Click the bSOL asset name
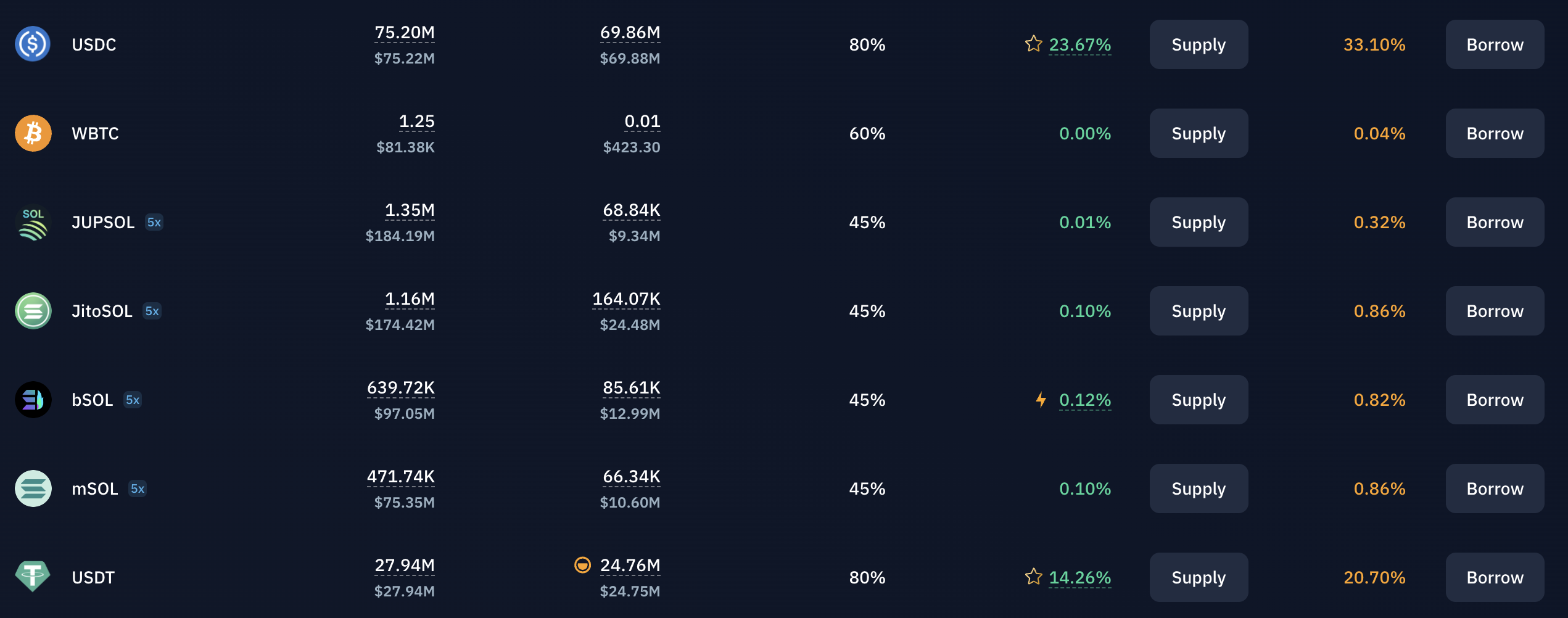Screen dimensions: 1568x618 (93, 400)
